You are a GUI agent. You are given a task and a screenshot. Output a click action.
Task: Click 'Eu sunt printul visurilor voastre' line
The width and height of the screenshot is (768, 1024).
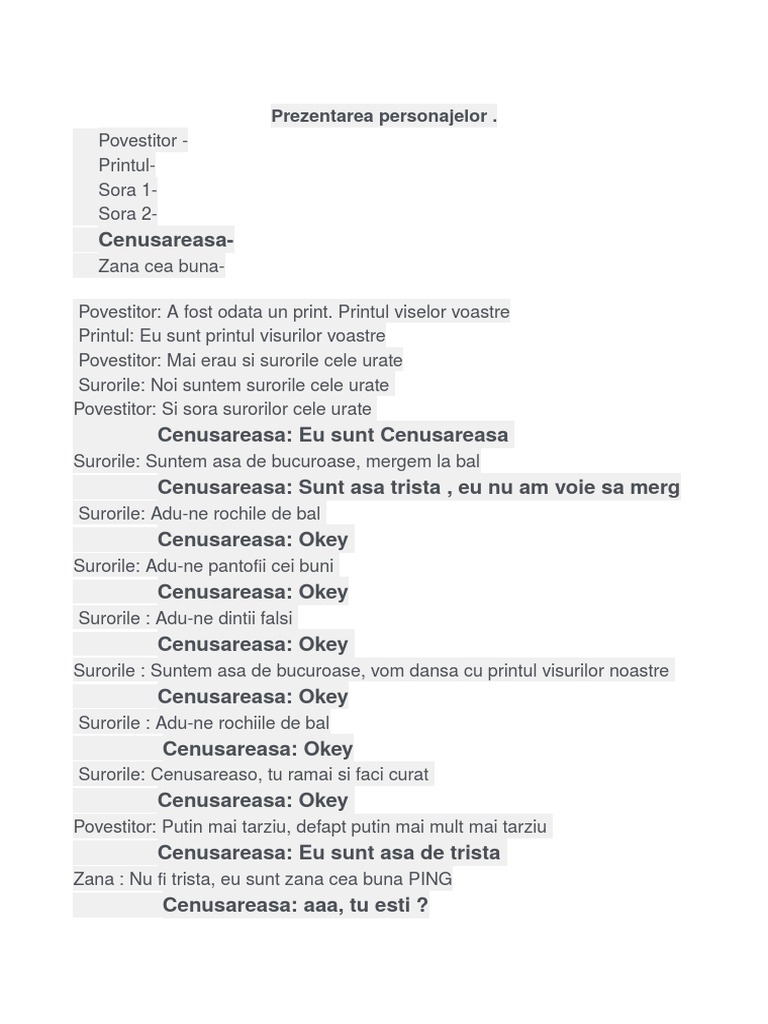click(x=232, y=336)
